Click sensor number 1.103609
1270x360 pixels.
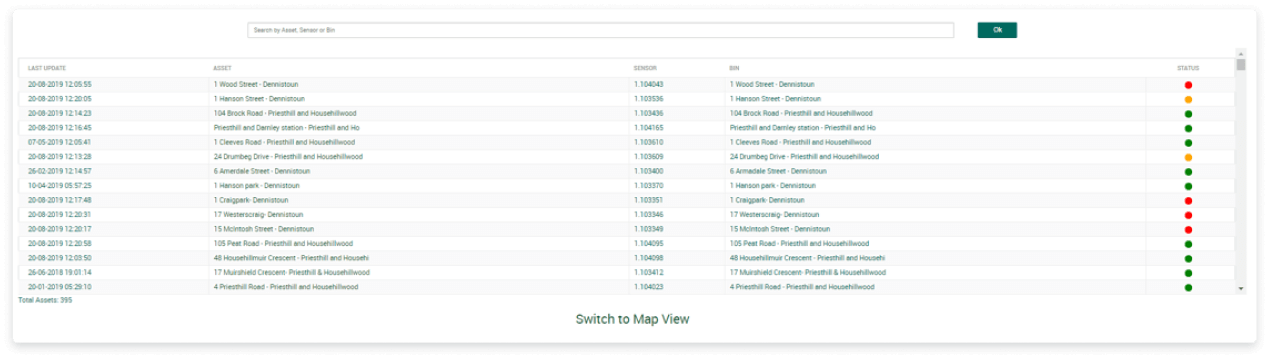(x=649, y=157)
